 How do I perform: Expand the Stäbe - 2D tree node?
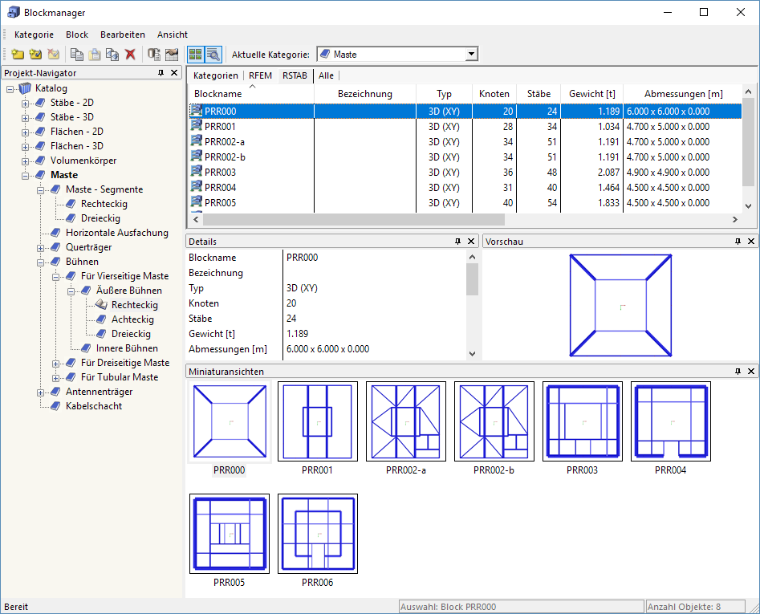[x=25, y=103]
